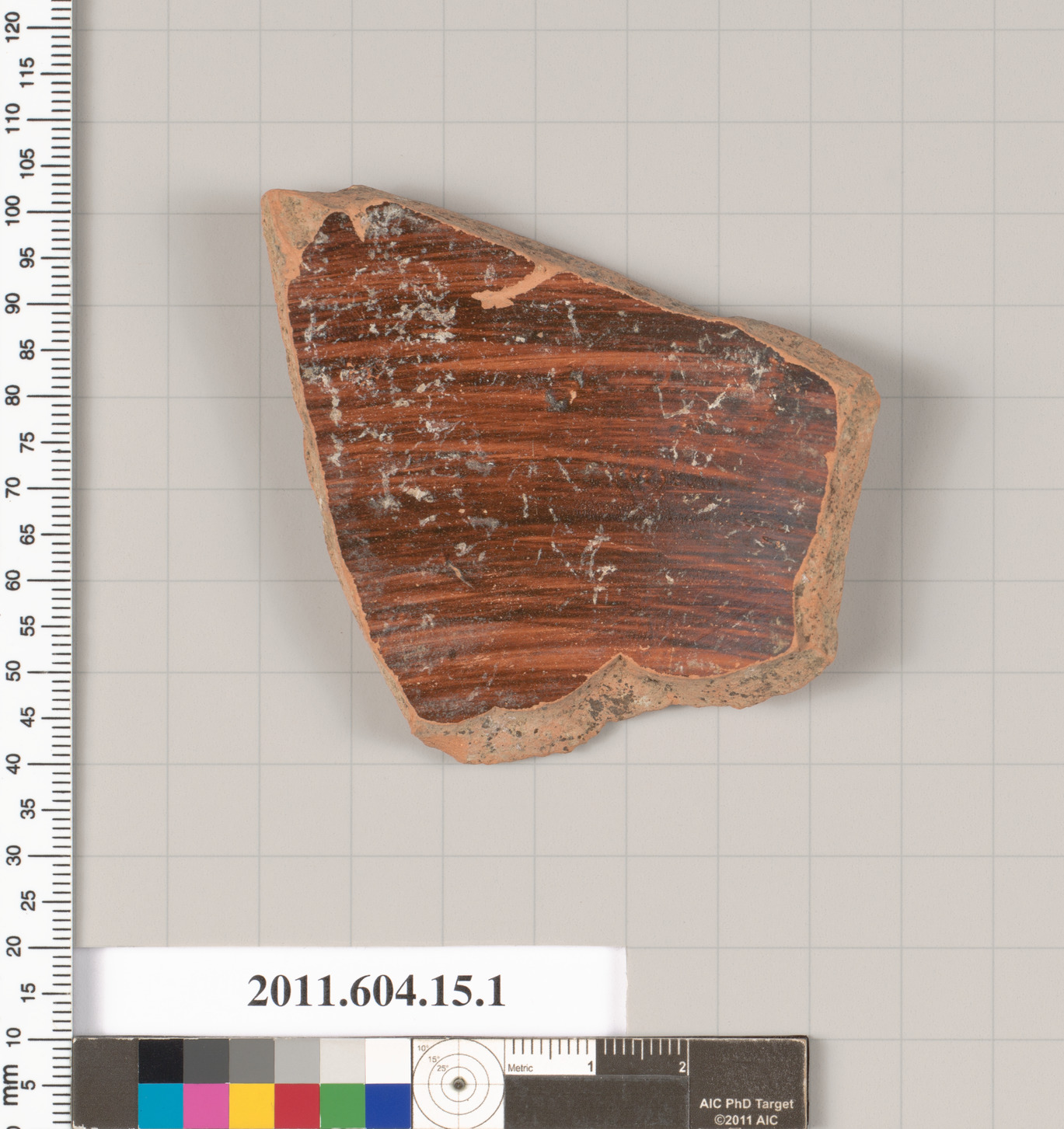Click the cyan color patch

point(161,1106)
